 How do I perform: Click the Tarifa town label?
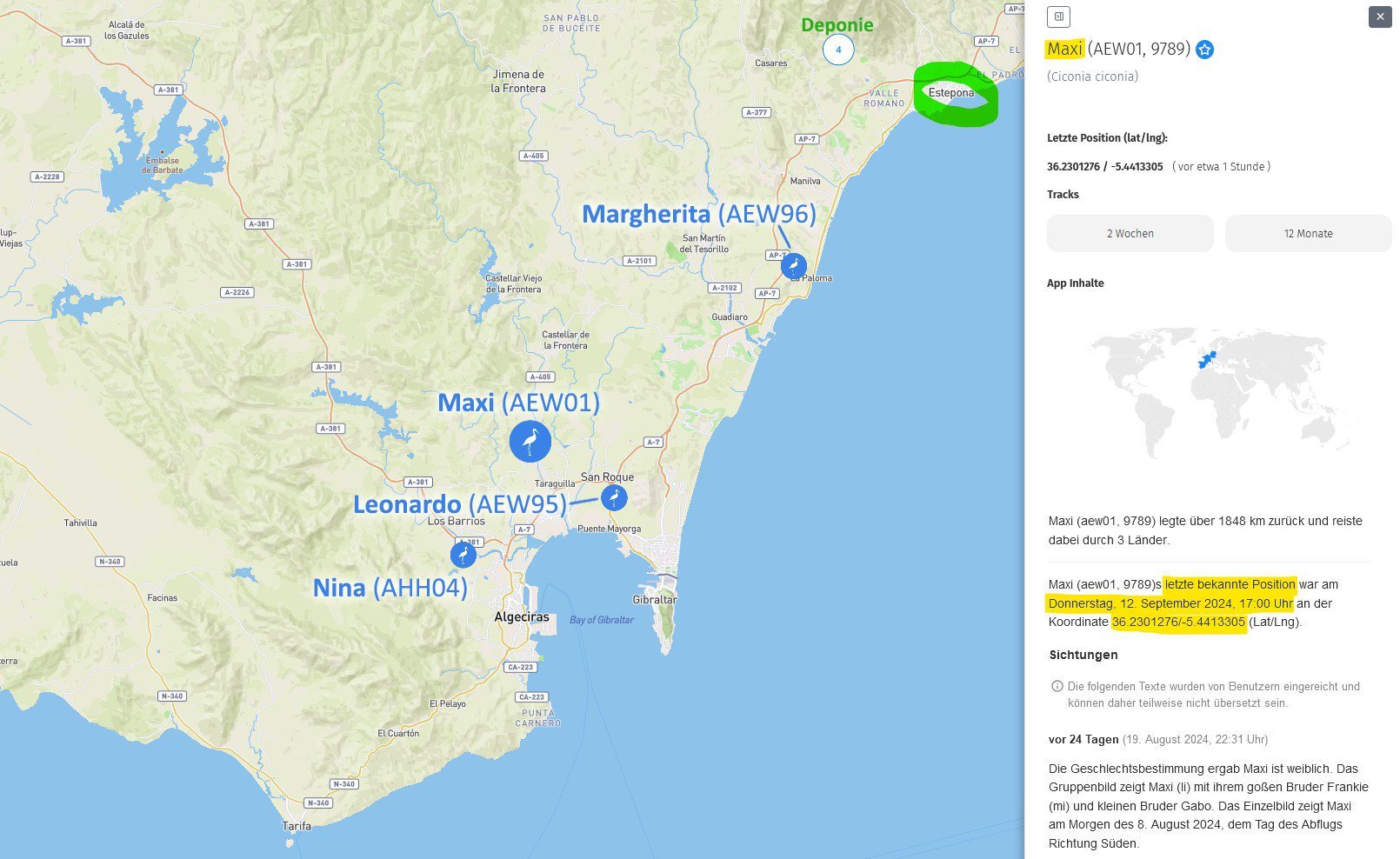pyautogui.click(x=297, y=826)
